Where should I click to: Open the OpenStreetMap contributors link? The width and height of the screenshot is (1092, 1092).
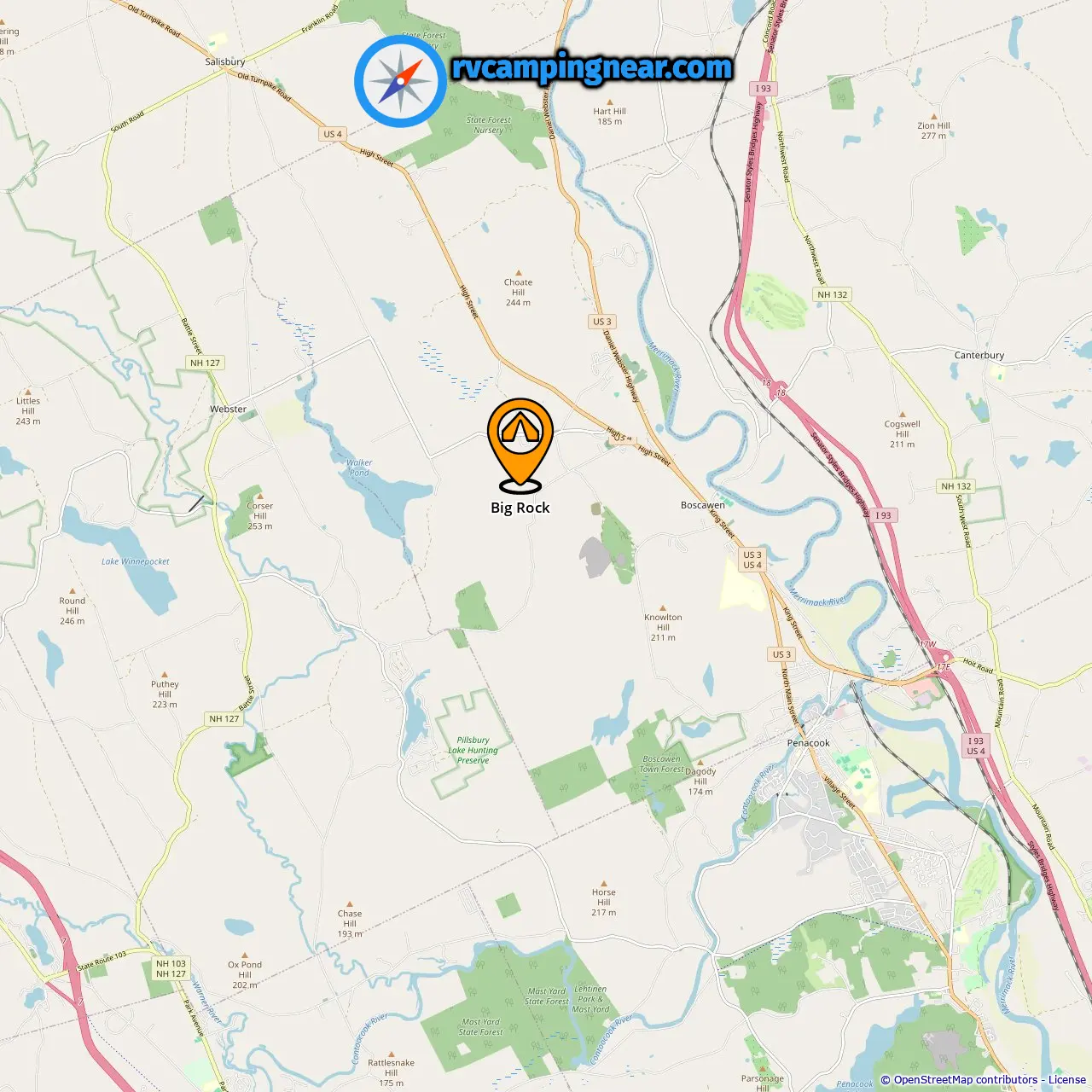(x=966, y=1079)
